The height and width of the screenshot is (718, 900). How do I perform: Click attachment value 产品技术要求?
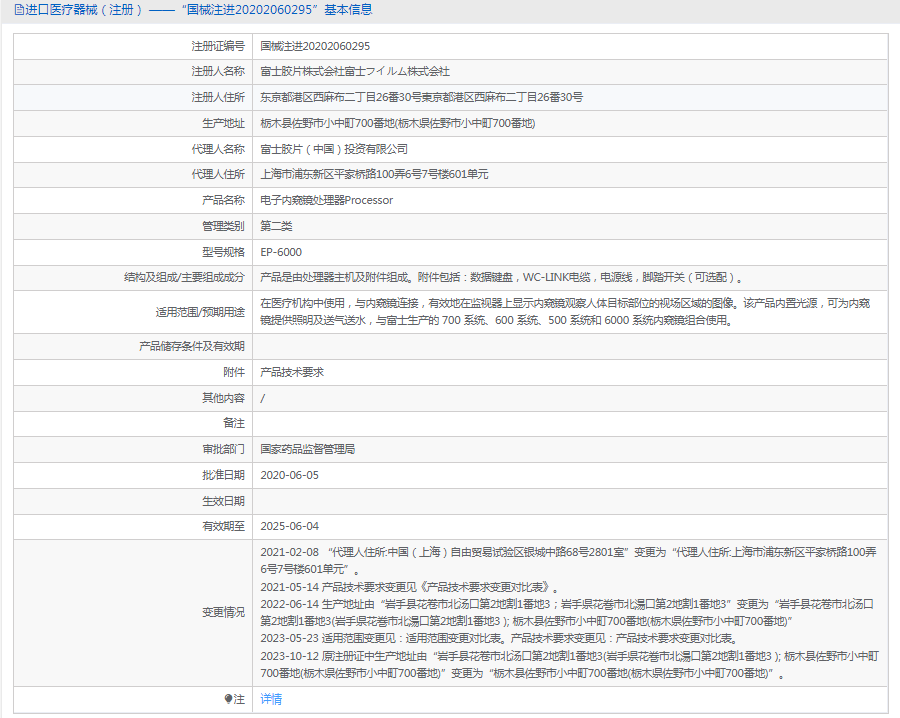coord(292,372)
